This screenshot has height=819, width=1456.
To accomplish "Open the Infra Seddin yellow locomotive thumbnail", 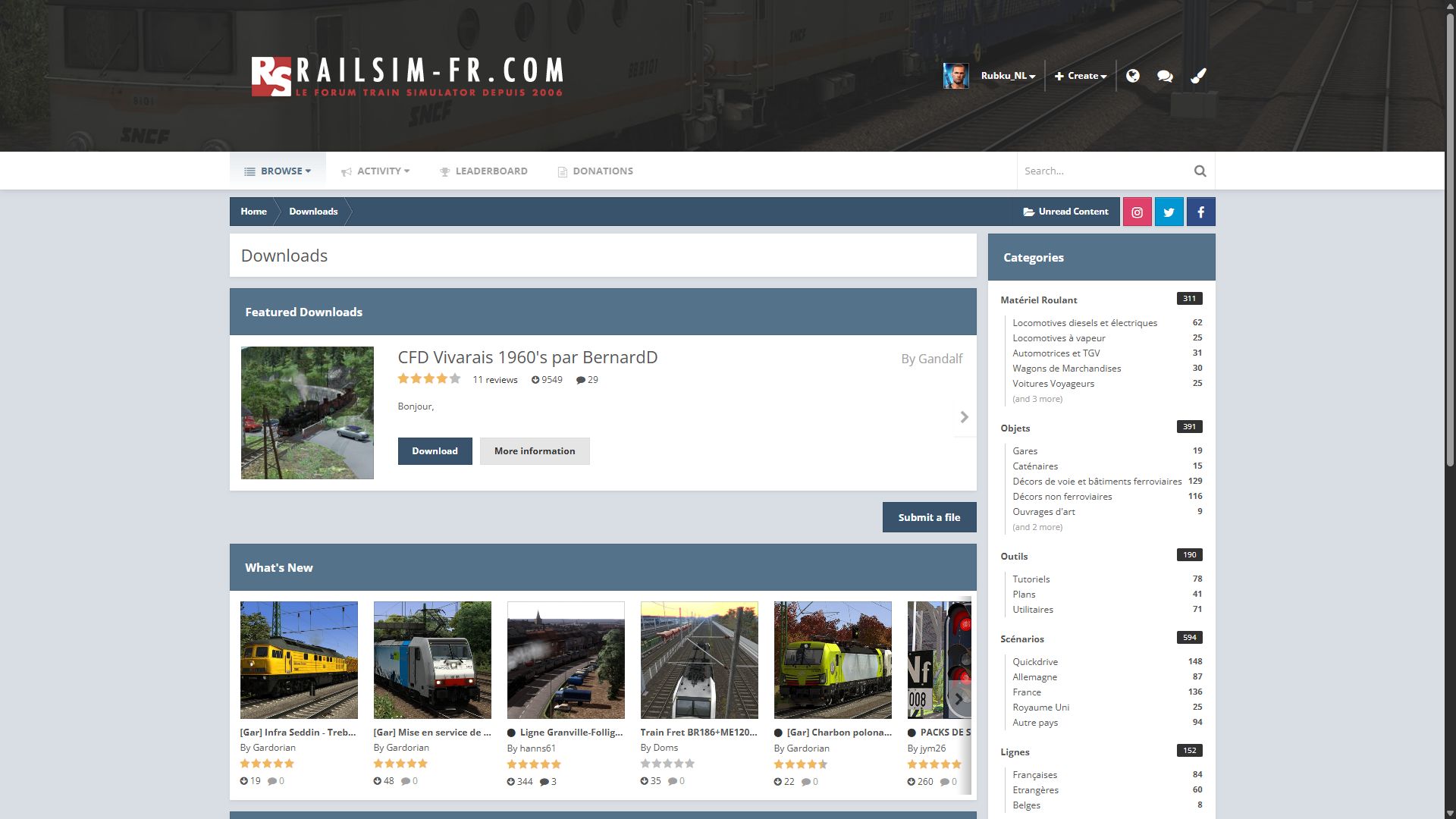I will point(299,660).
